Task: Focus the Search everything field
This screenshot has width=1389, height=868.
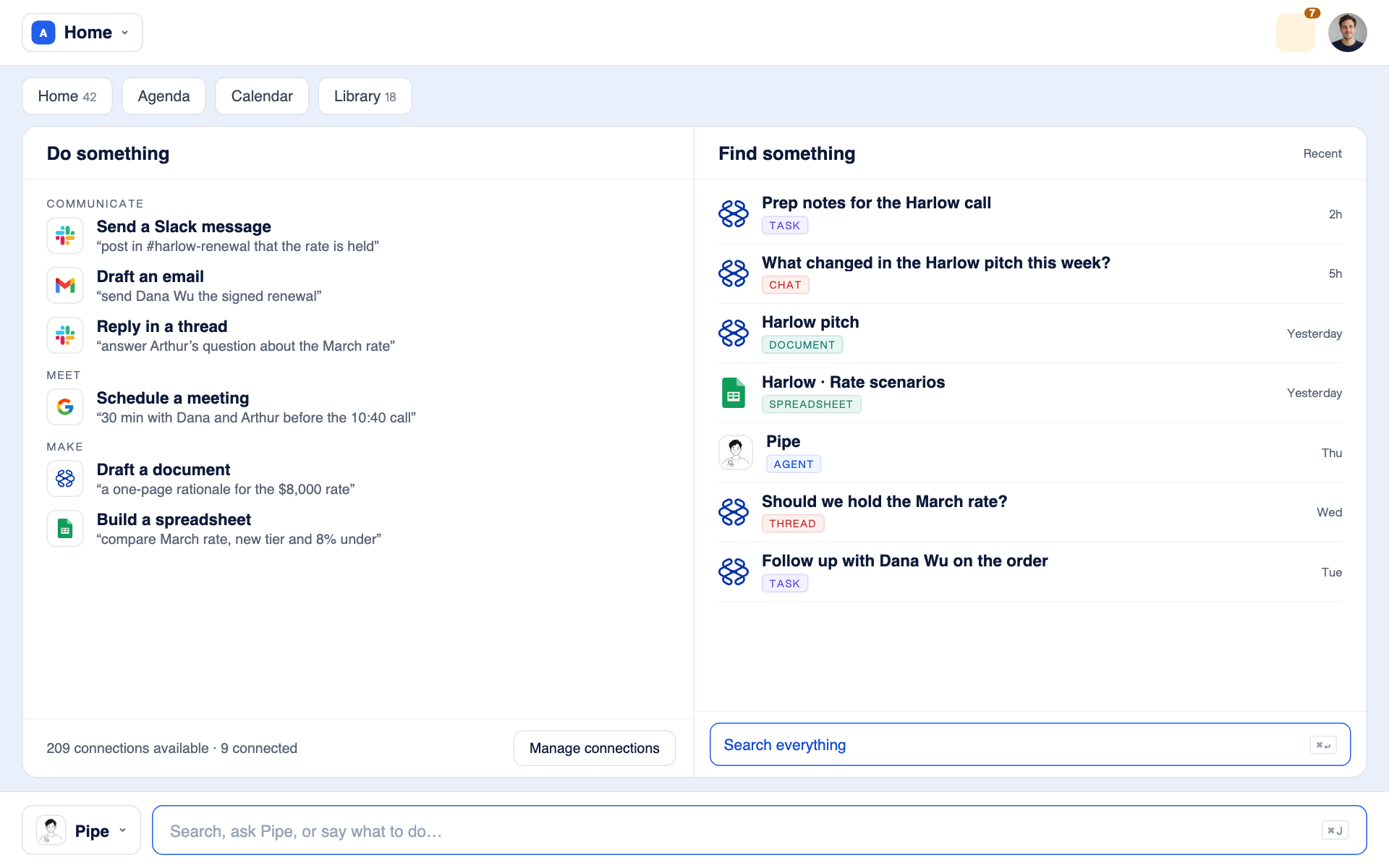Action: coord(1030,744)
